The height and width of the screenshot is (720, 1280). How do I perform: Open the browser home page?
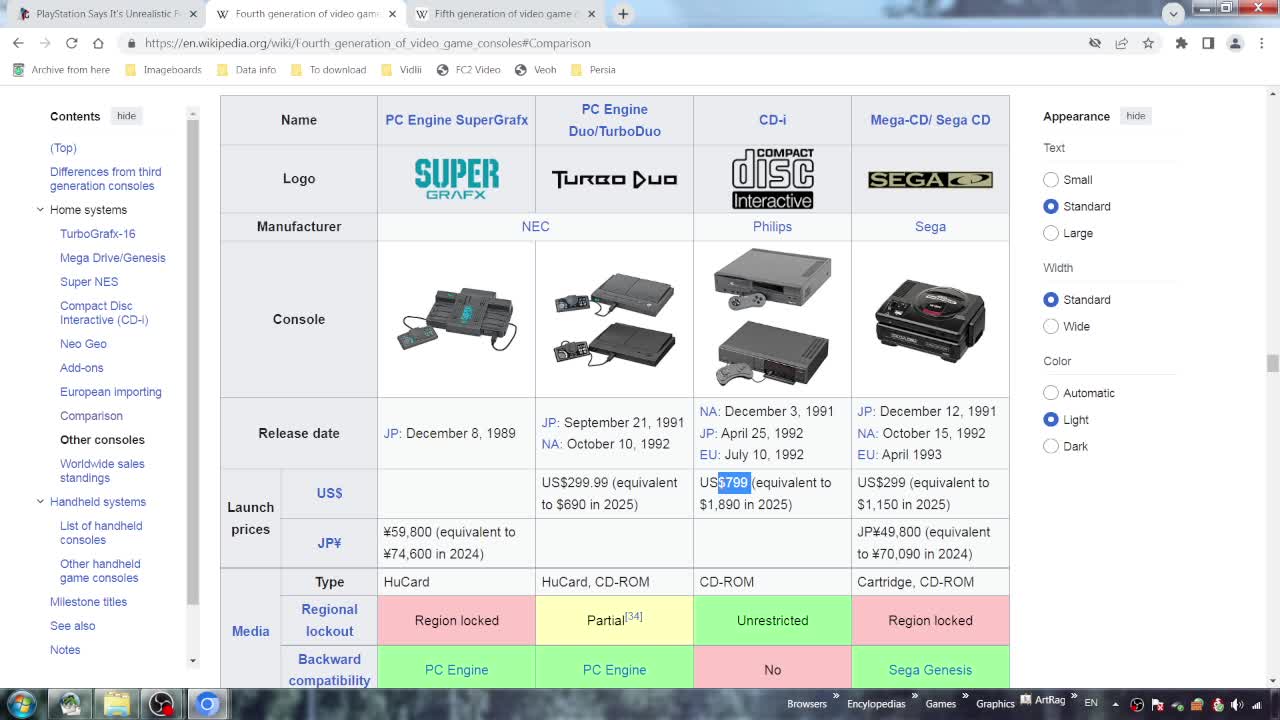[x=98, y=43]
